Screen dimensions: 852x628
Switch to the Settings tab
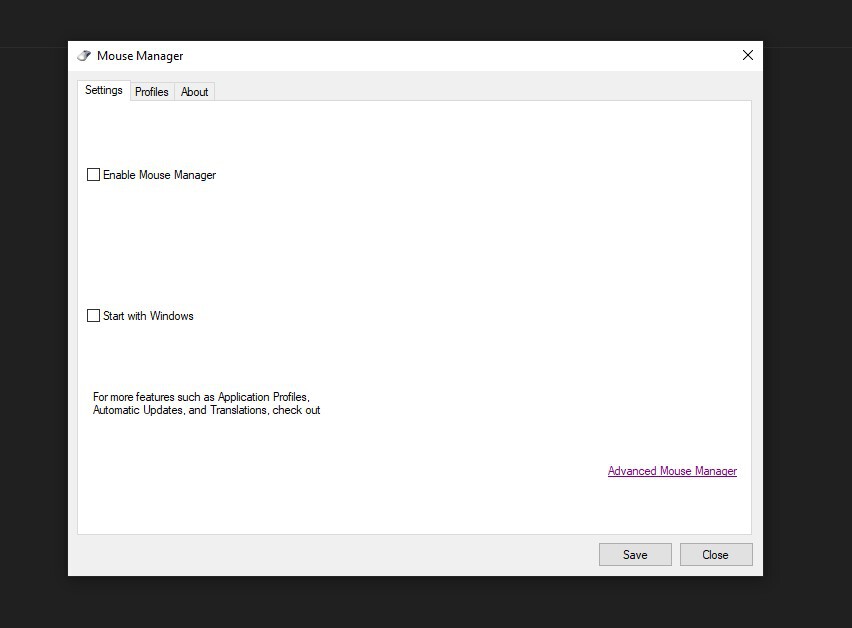coord(104,90)
